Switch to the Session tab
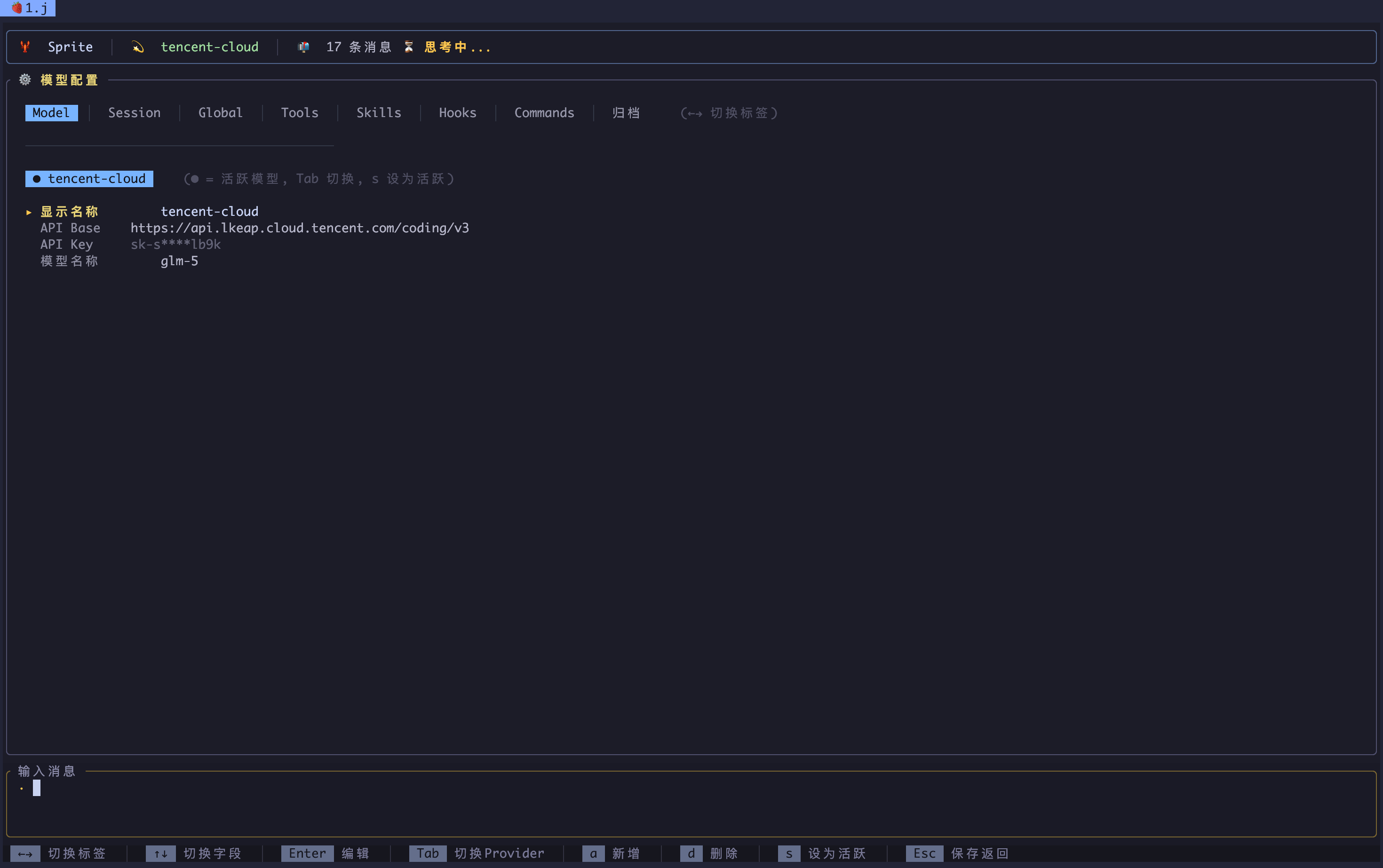 pyautogui.click(x=135, y=113)
